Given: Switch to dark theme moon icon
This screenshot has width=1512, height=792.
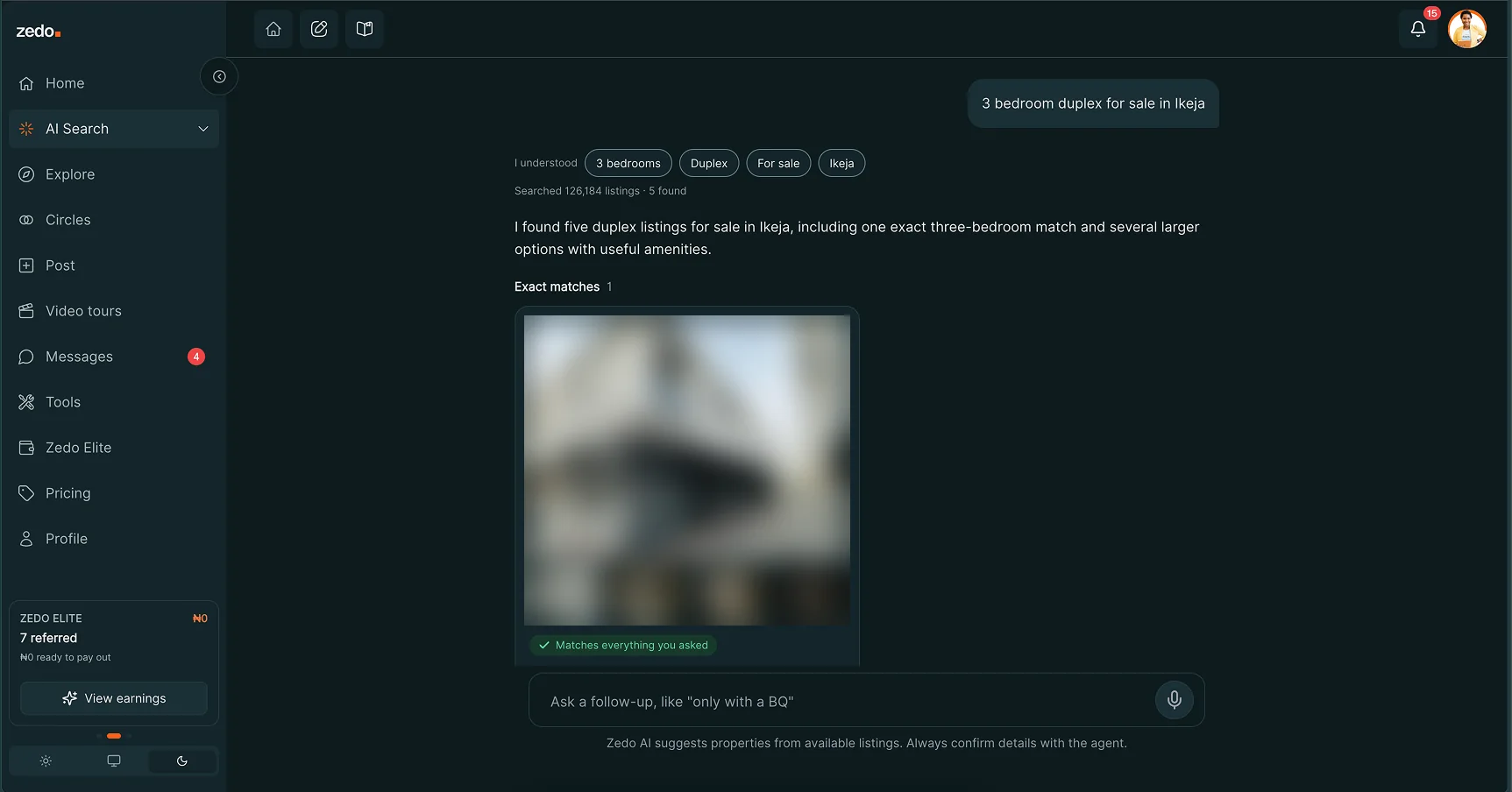Looking at the screenshot, I should [x=182, y=761].
